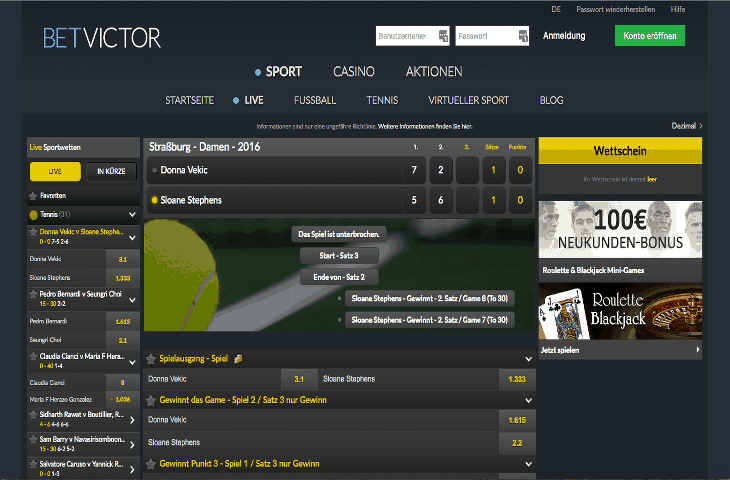Open the SPORT main tab
Viewport: 730px width, 480px height.
pyautogui.click(x=283, y=72)
